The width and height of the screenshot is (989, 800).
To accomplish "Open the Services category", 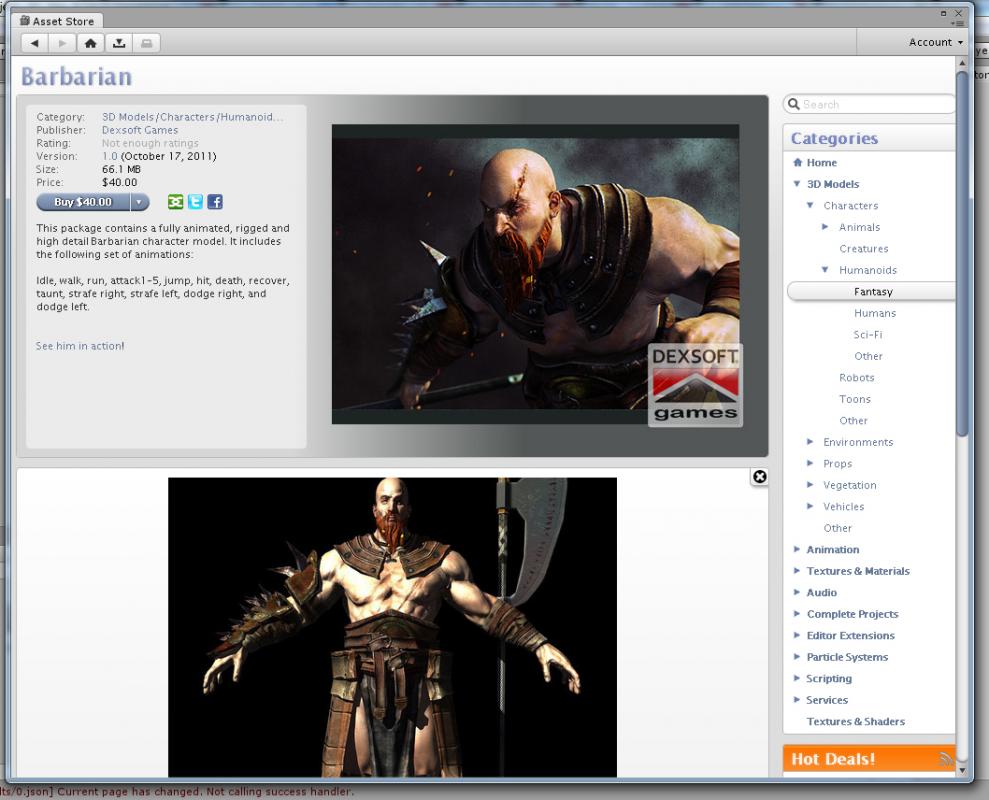I will point(827,700).
